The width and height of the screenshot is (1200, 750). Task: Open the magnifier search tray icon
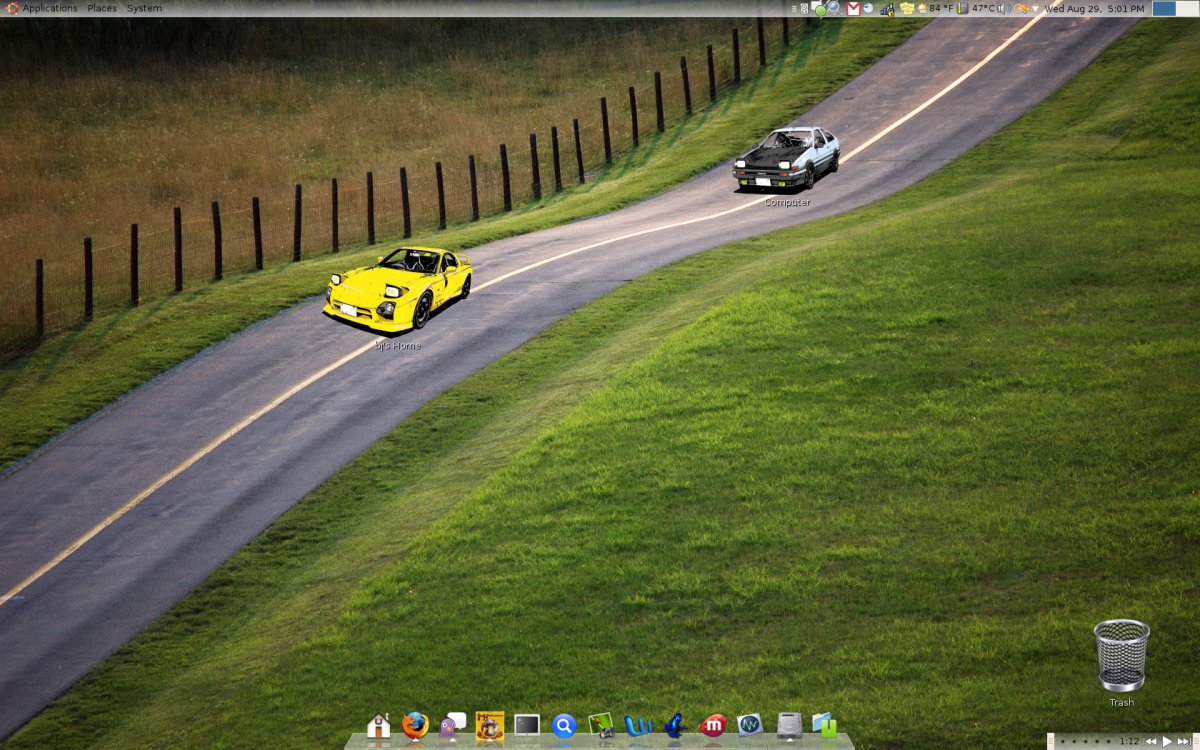tap(833, 8)
